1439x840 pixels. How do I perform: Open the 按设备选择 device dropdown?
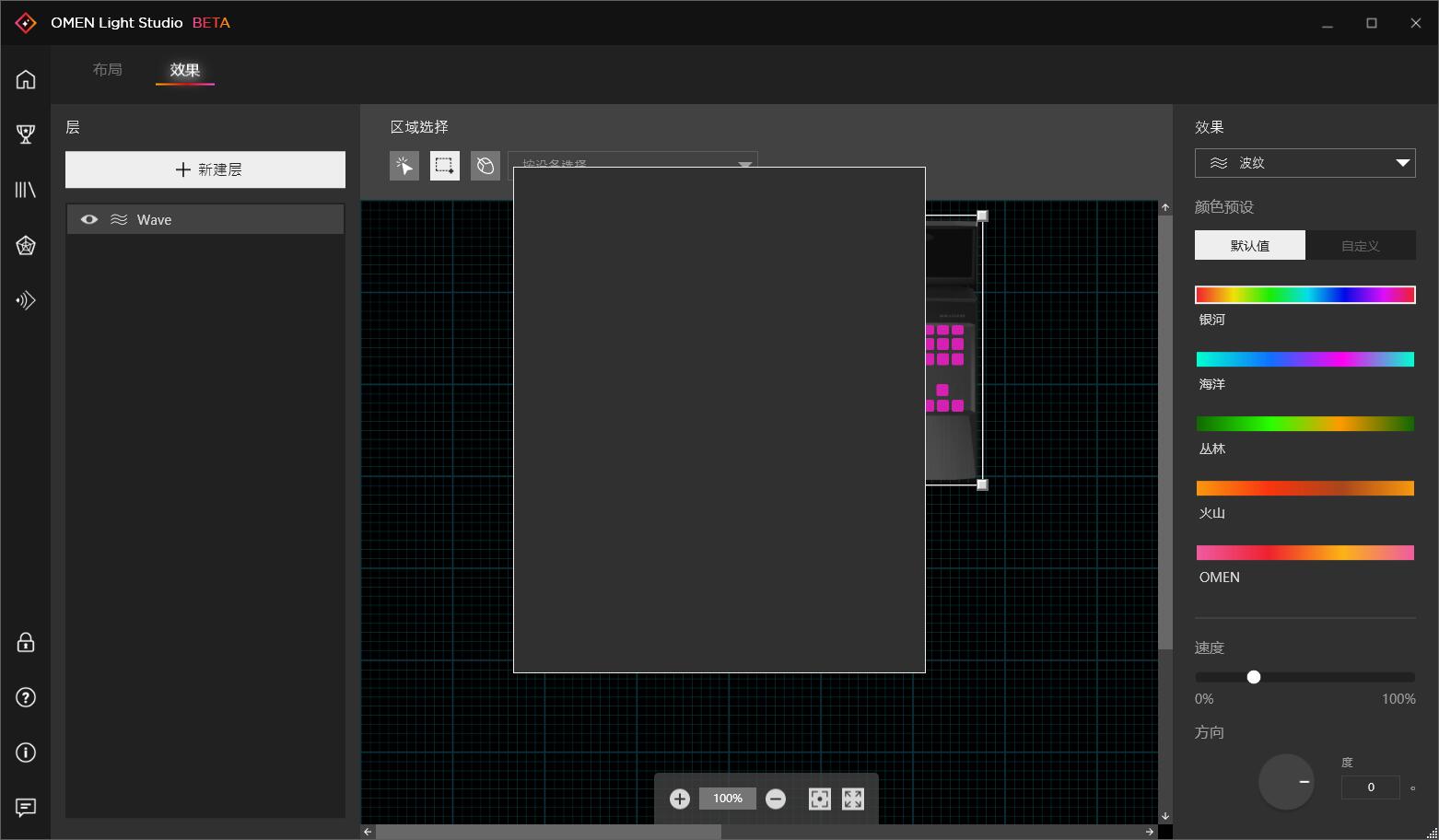[x=633, y=165]
